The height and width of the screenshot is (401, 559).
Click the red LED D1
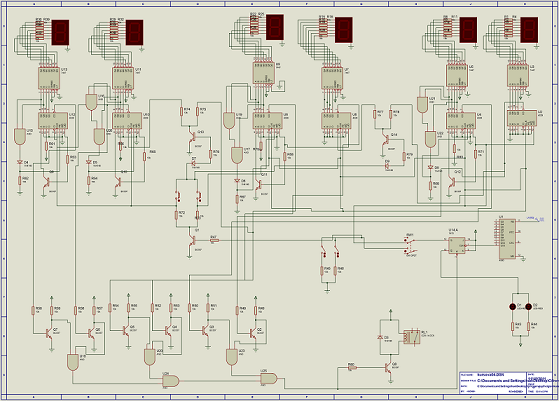click(x=512, y=307)
